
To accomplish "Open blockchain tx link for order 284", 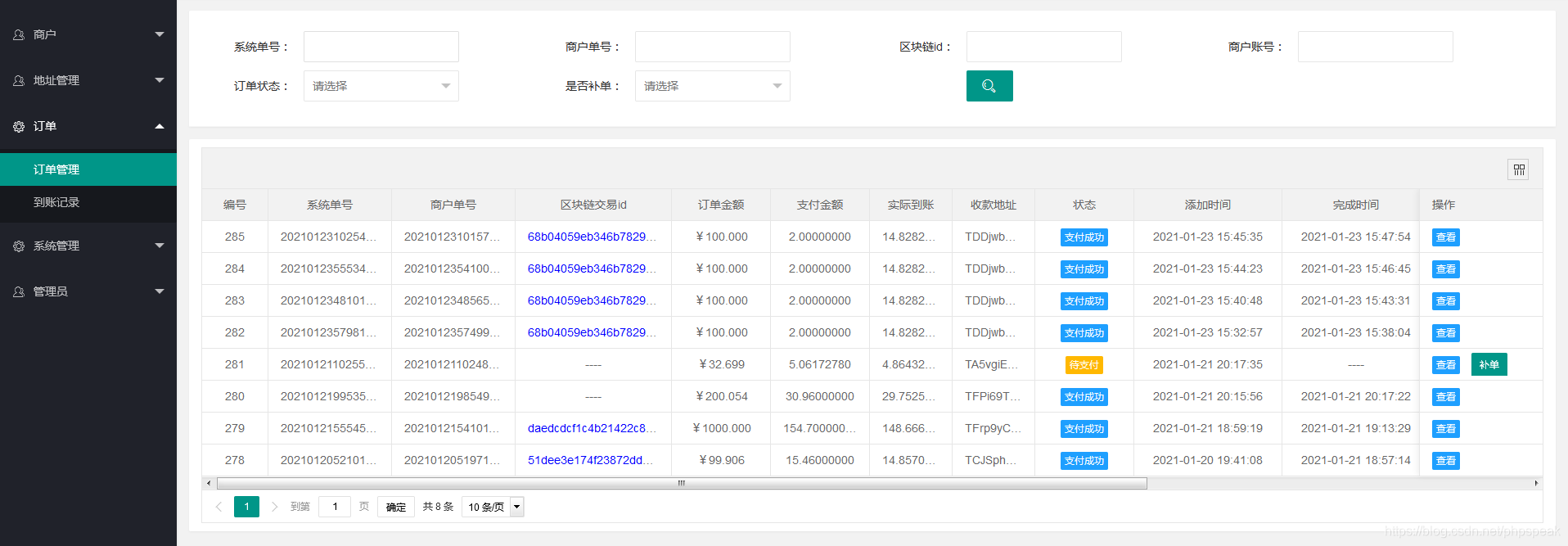I will pos(592,268).
